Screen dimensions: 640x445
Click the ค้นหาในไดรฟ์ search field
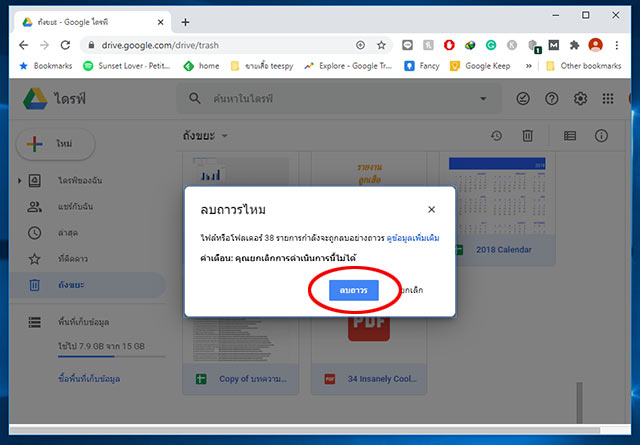[339, 99]
